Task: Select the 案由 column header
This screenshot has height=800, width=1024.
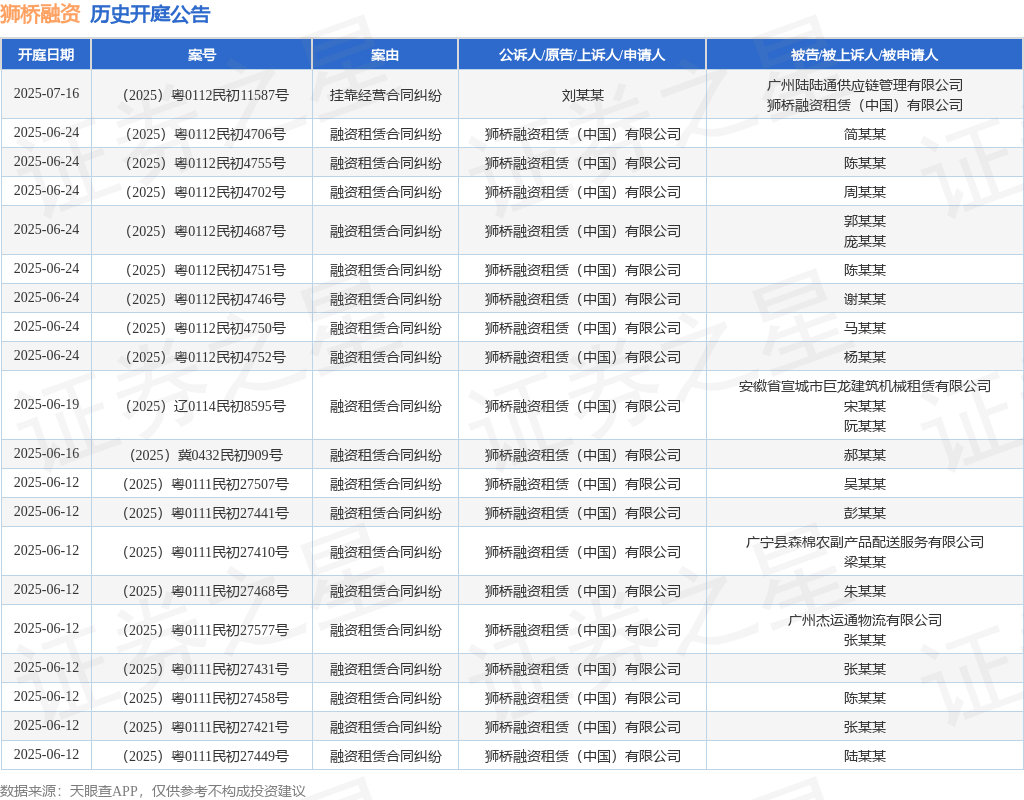Action: pos(385,55)
